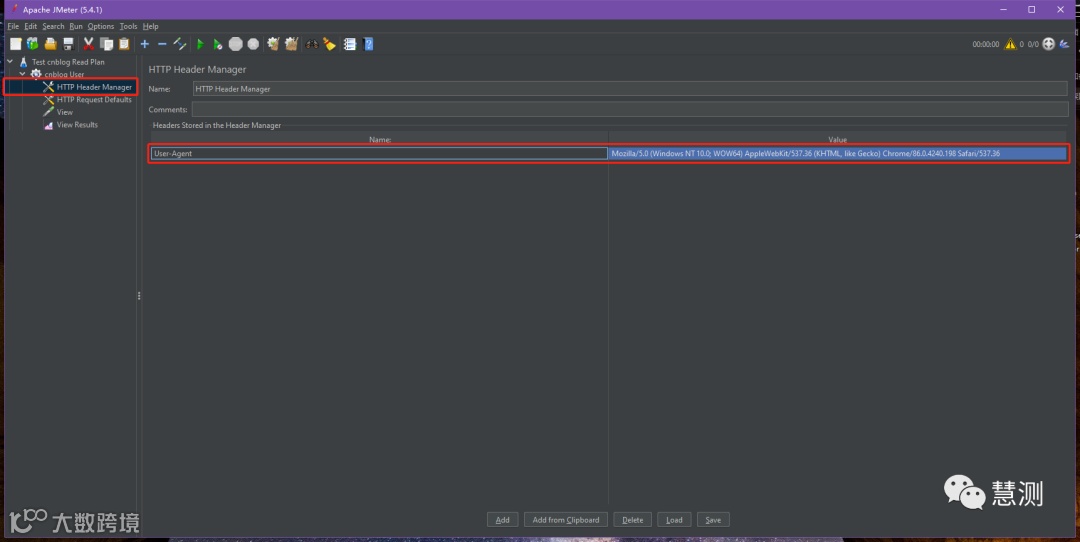Click the Add header button
The height and width of the screenshot is (542, 1080).
[502, 520]
